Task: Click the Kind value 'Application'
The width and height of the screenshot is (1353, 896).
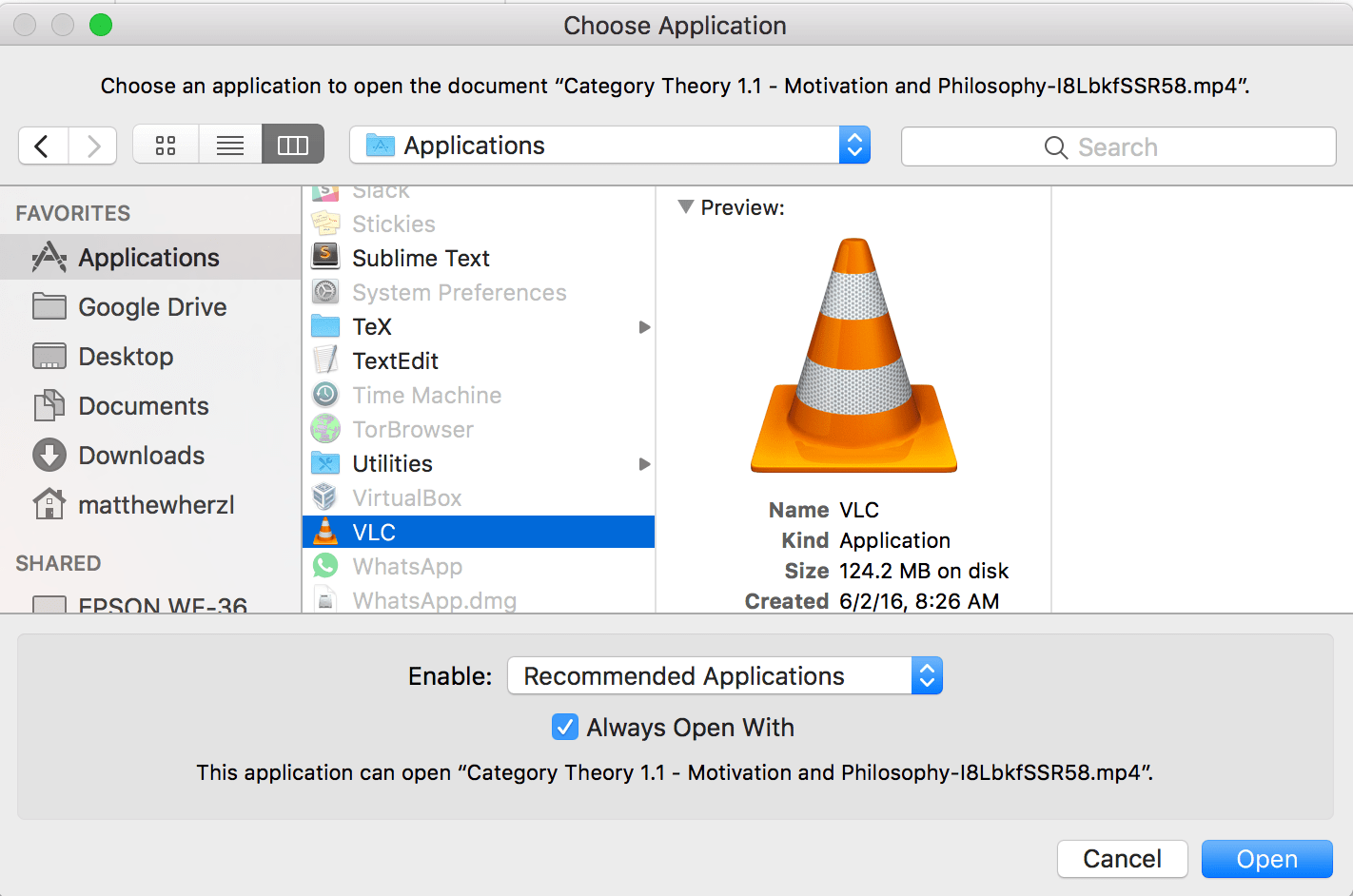Action: 894,539
